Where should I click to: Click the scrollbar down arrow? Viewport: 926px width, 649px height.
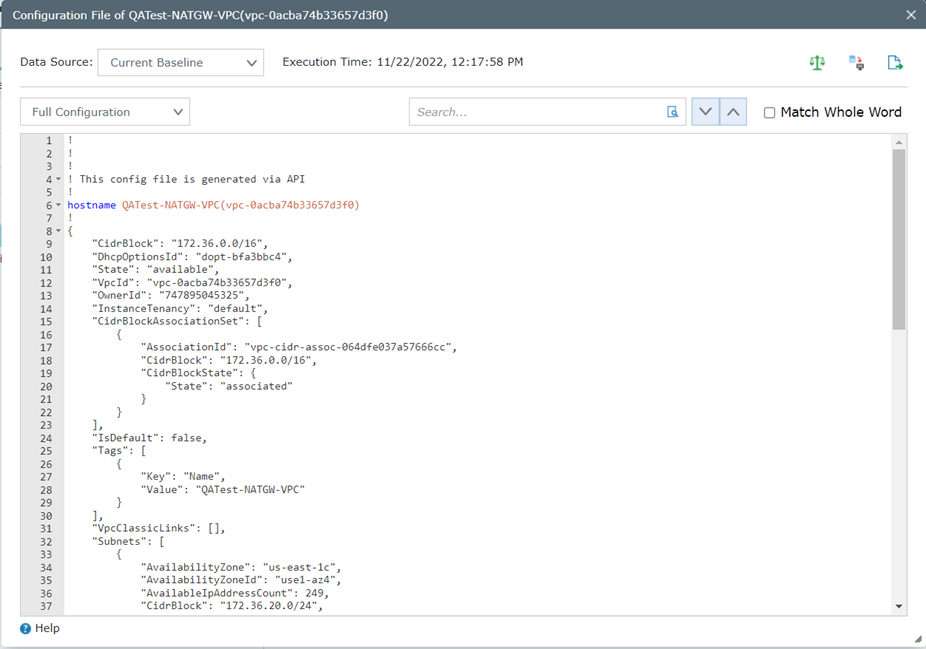coord(898,606)
